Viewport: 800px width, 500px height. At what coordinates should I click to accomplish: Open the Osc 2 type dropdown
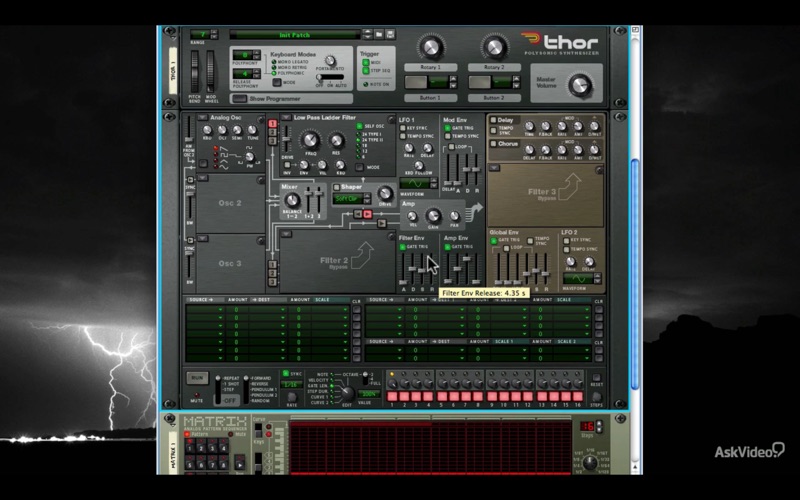click(x=203, y=178)
